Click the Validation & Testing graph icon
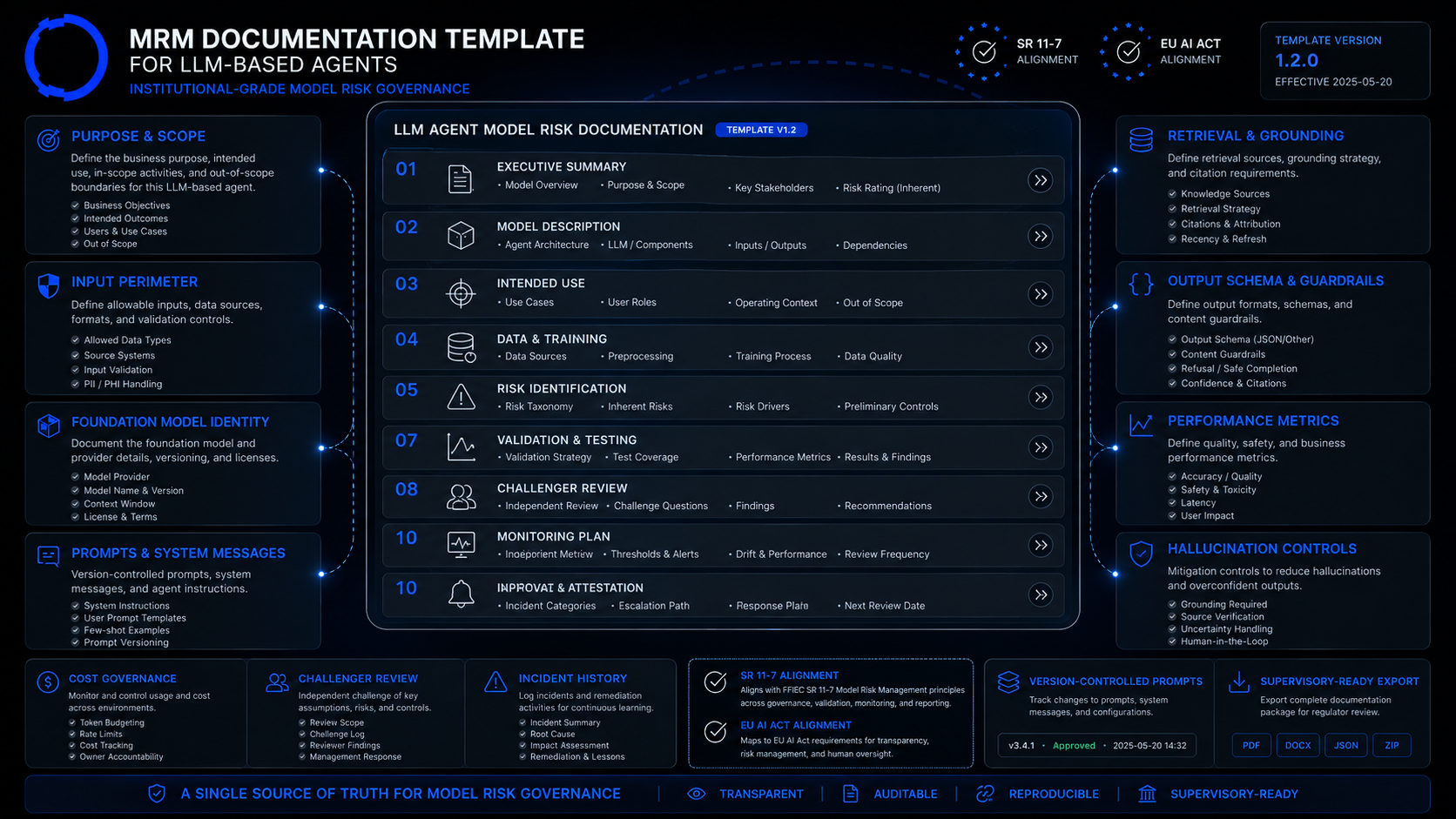 tap(461, 447)
